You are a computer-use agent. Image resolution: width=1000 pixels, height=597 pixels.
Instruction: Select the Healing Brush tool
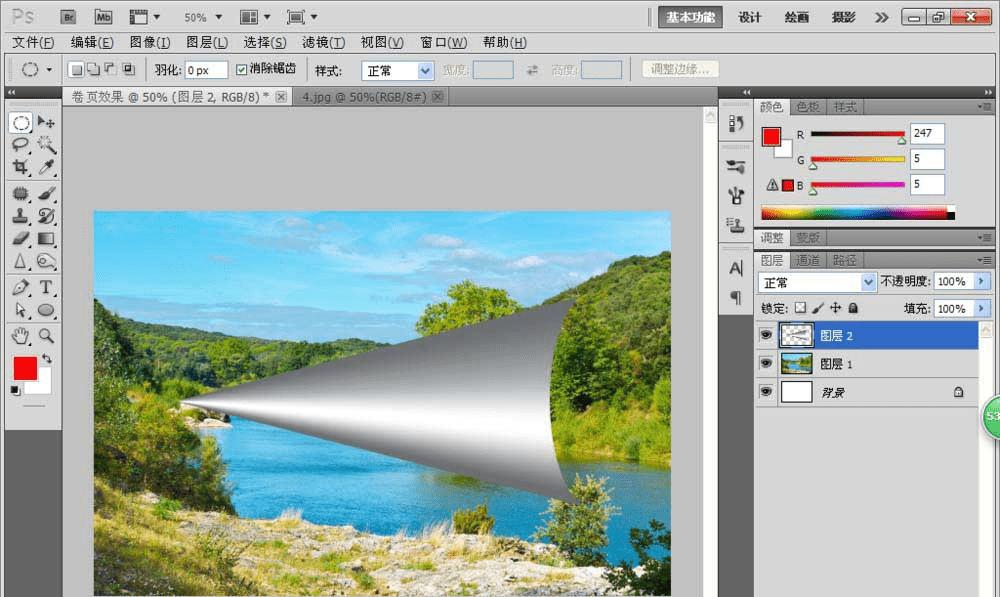[20, 193]
